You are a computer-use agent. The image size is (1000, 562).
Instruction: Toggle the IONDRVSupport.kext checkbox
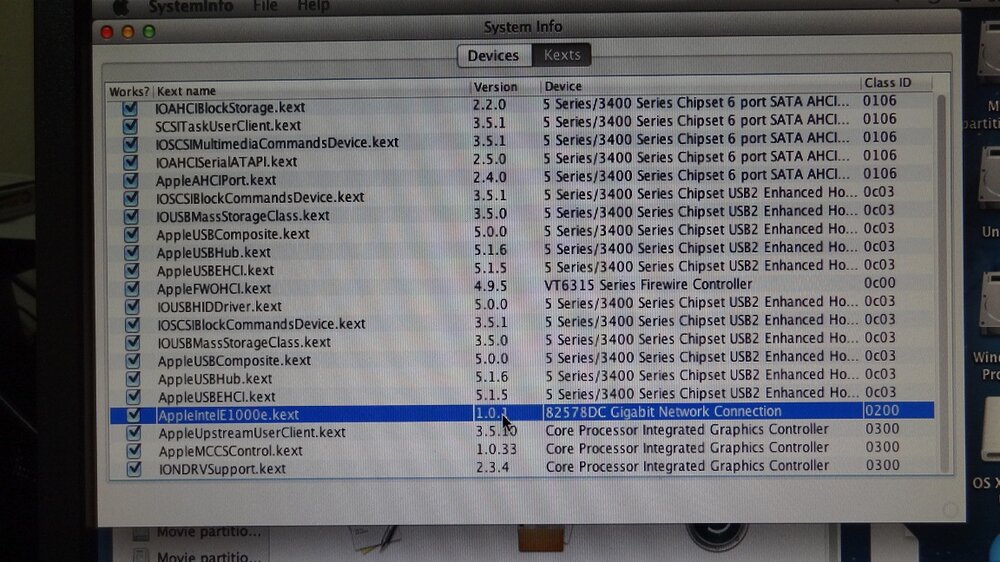coord(134,468)
